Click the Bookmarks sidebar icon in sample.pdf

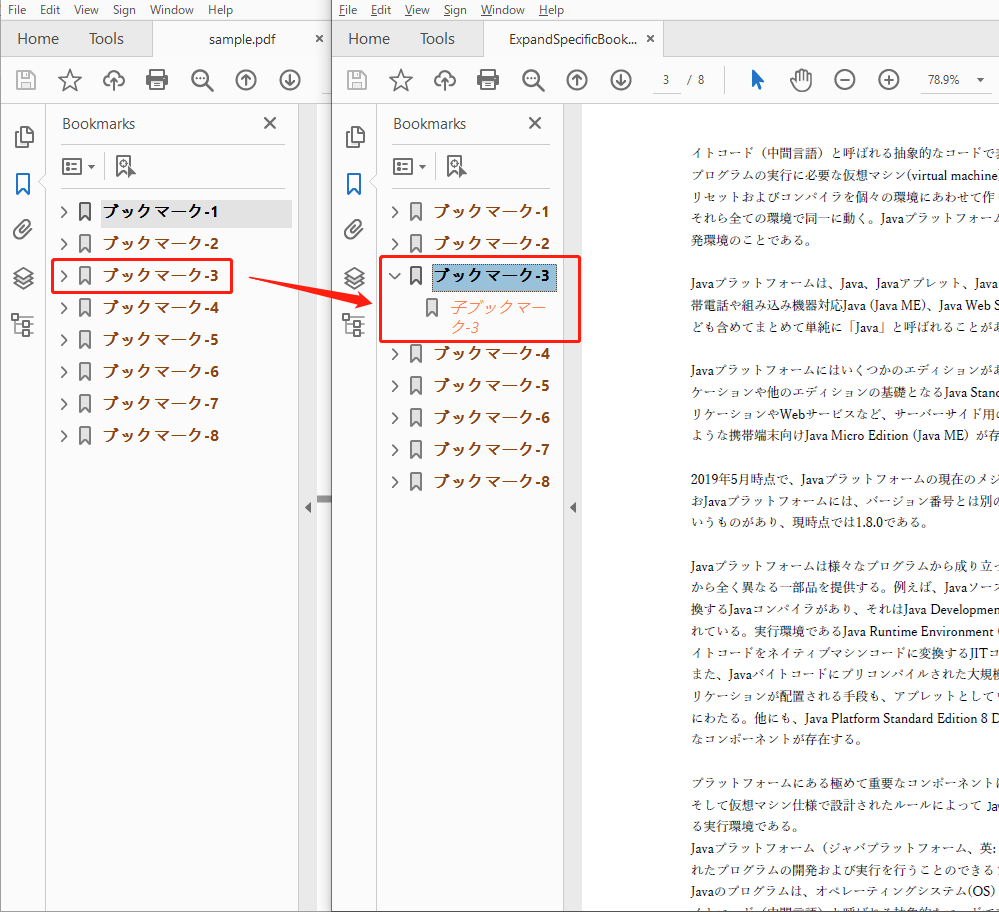(x=23, y=184)
